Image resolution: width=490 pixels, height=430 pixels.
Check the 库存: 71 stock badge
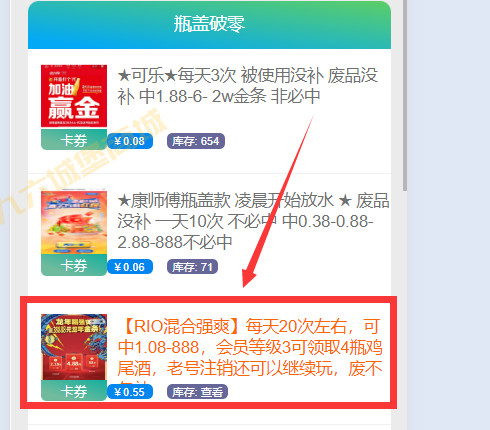point(192,267)
